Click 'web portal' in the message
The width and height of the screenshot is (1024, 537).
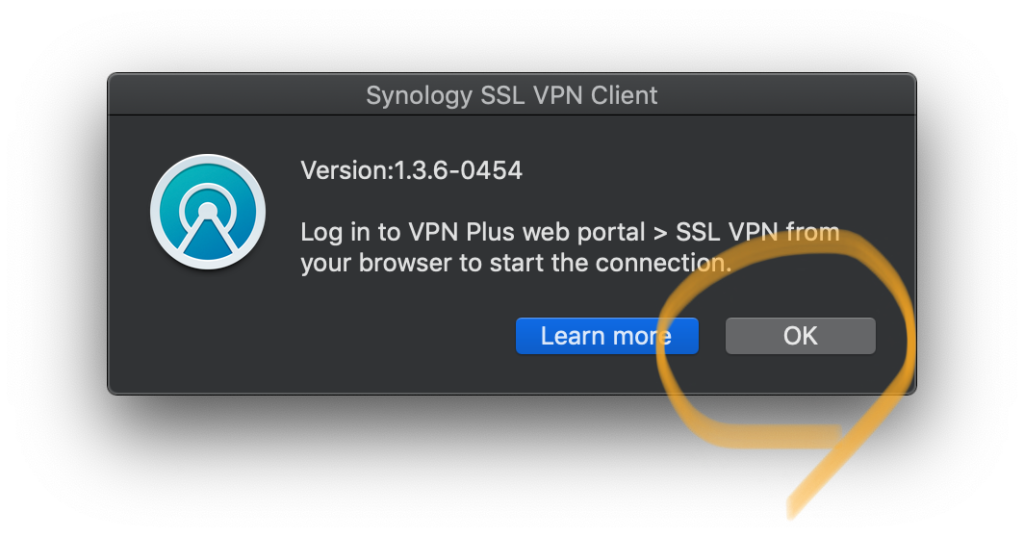click(571, 232)
